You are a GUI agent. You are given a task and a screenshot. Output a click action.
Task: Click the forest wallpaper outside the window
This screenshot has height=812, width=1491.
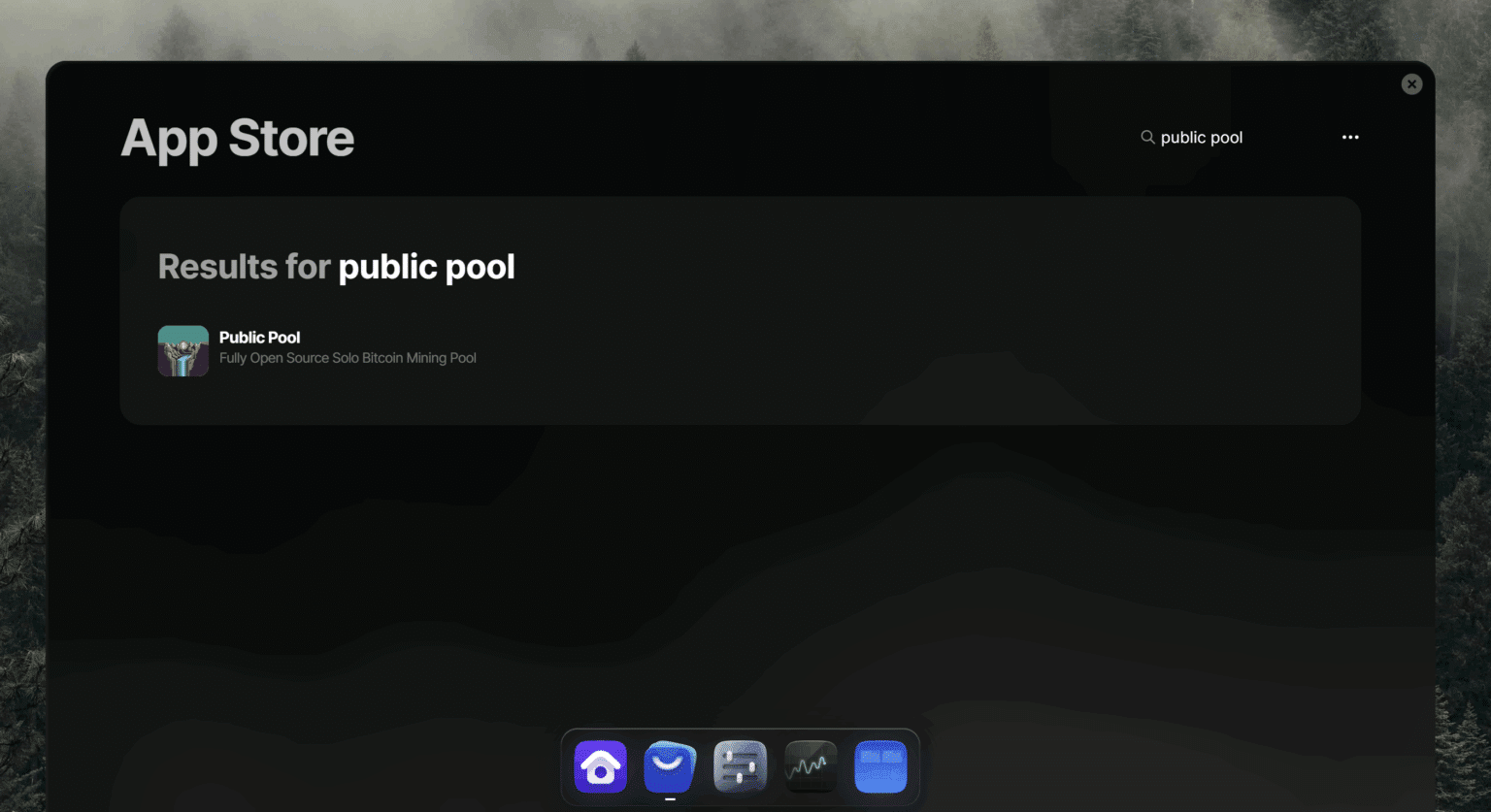point(24,388)
